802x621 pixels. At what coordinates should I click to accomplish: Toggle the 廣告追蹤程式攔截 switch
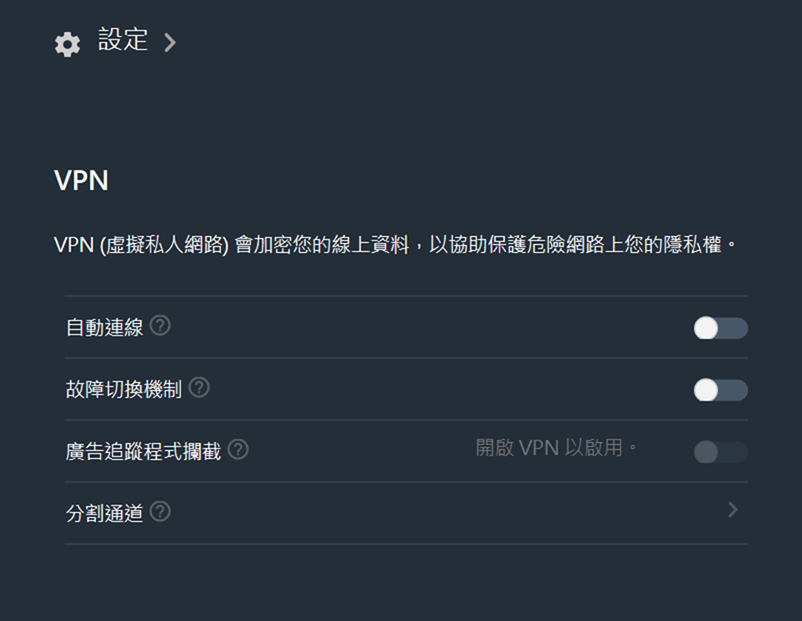720,452
